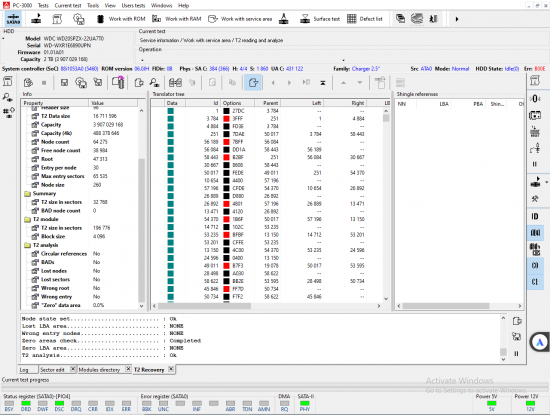Click the move up triangle icon
The image size is (550, 415).
343,83
